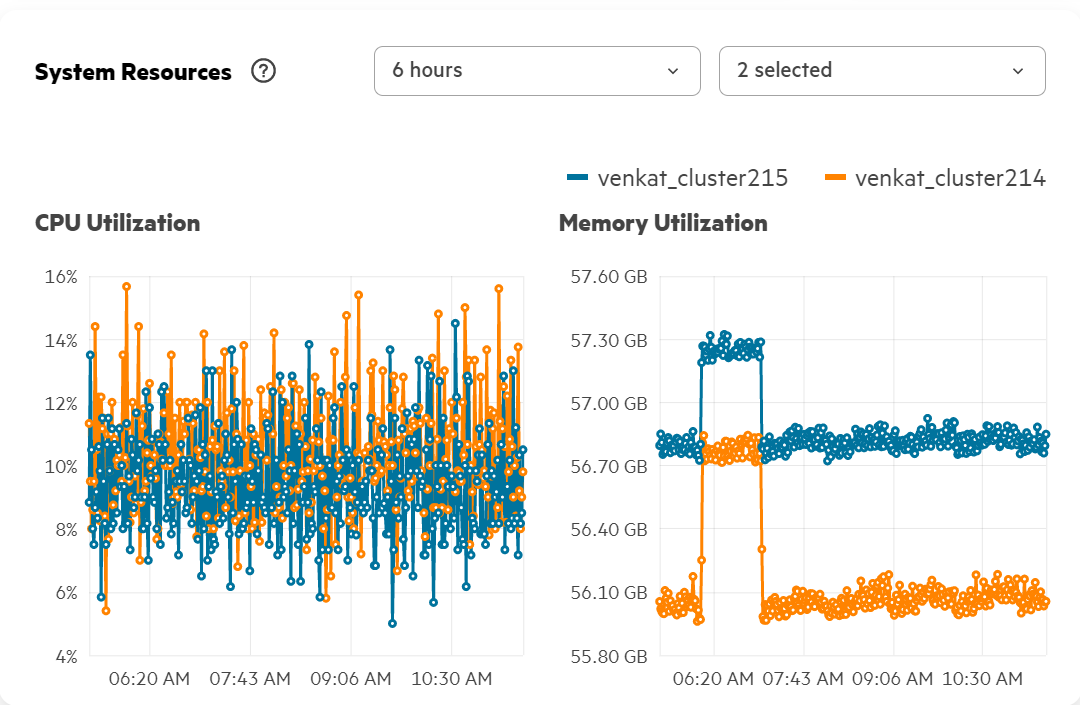Toggle the venkat_cluster215 legend entry
The height and width of the screenshot is (705, 1080).
(x=677, y=178)
